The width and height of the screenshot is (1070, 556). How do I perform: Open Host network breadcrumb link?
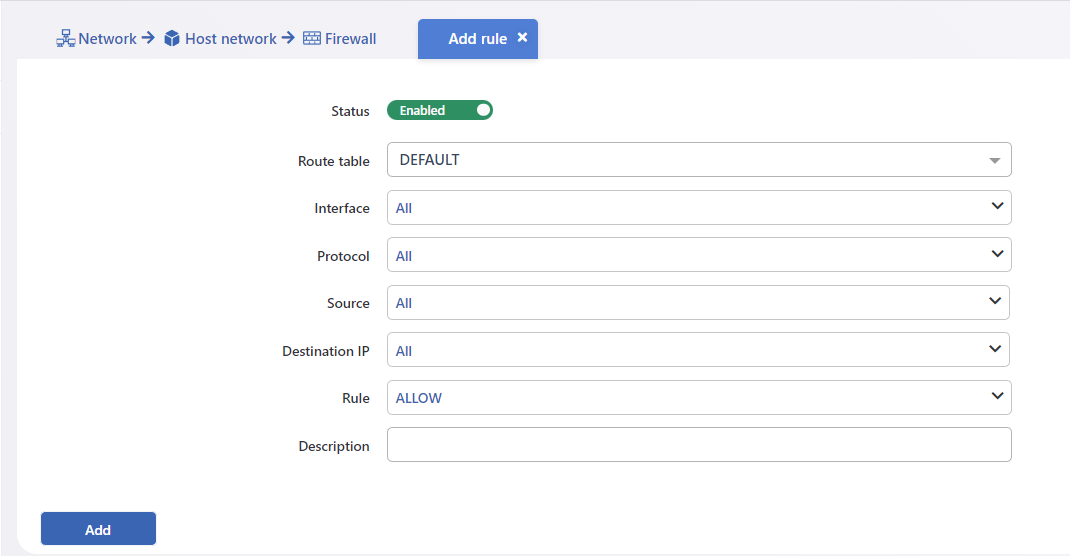(x=231, y=39)
